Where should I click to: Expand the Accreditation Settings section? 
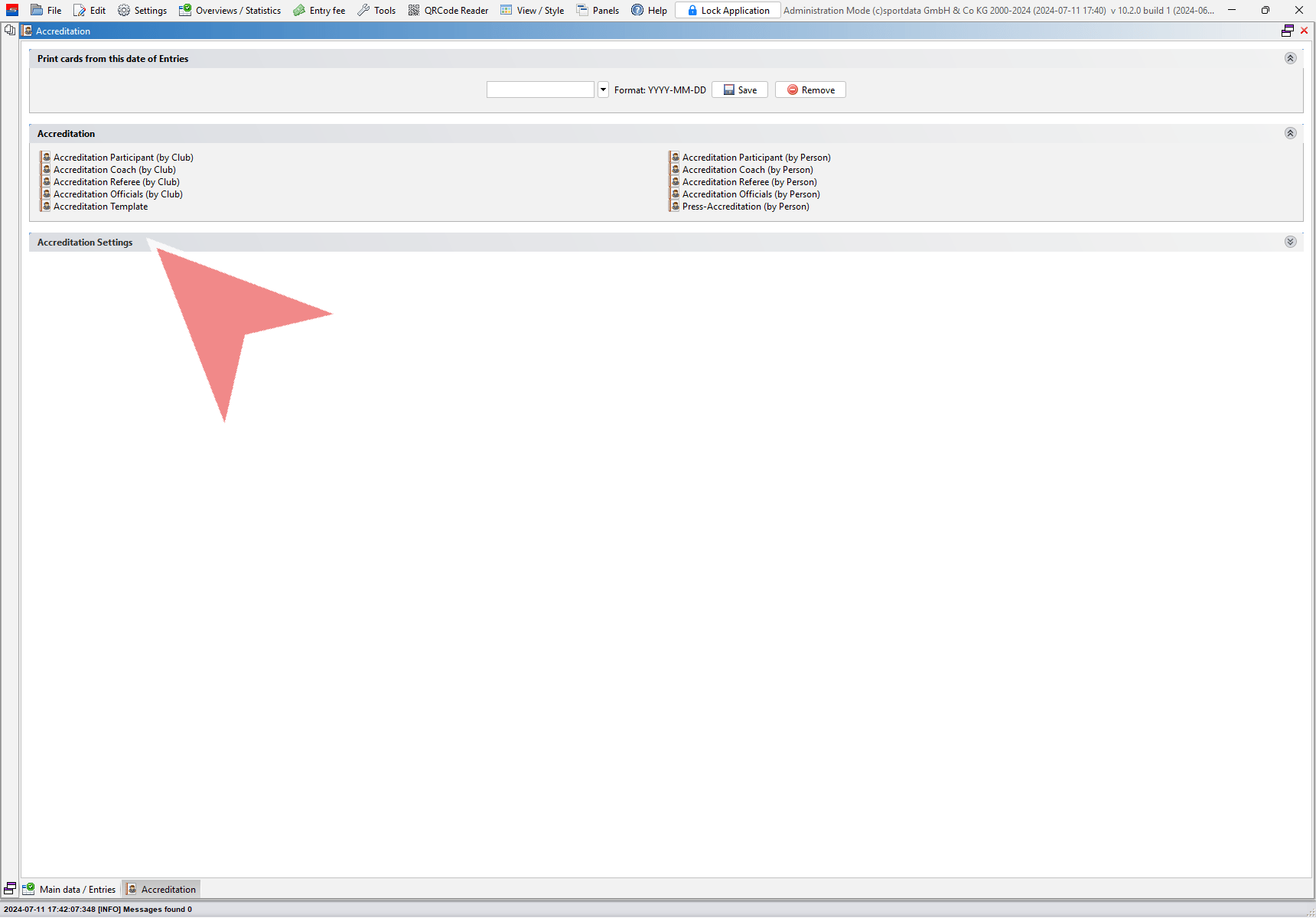tap(1290, 243)
